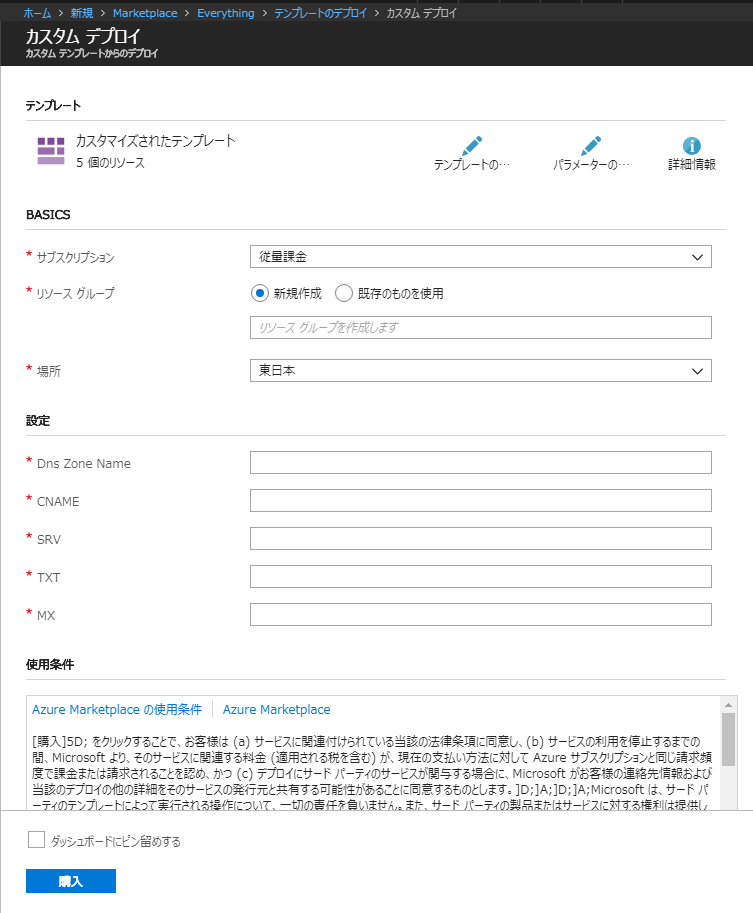
Task: Click the TXT input field
Action: (x=480, y=576)
